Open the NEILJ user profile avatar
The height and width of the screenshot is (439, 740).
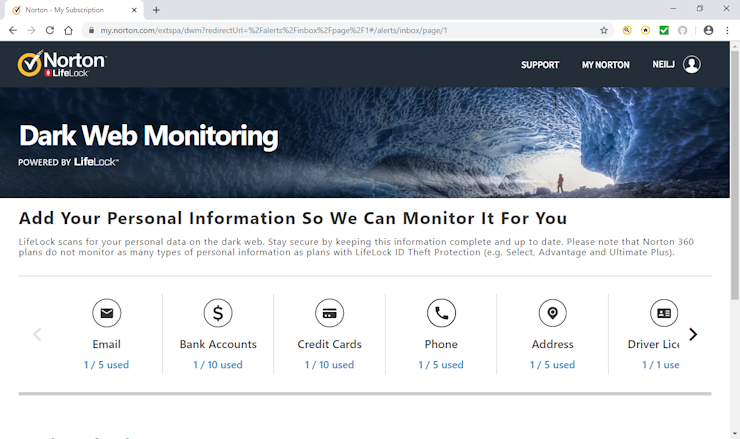(x=691, y=65)
